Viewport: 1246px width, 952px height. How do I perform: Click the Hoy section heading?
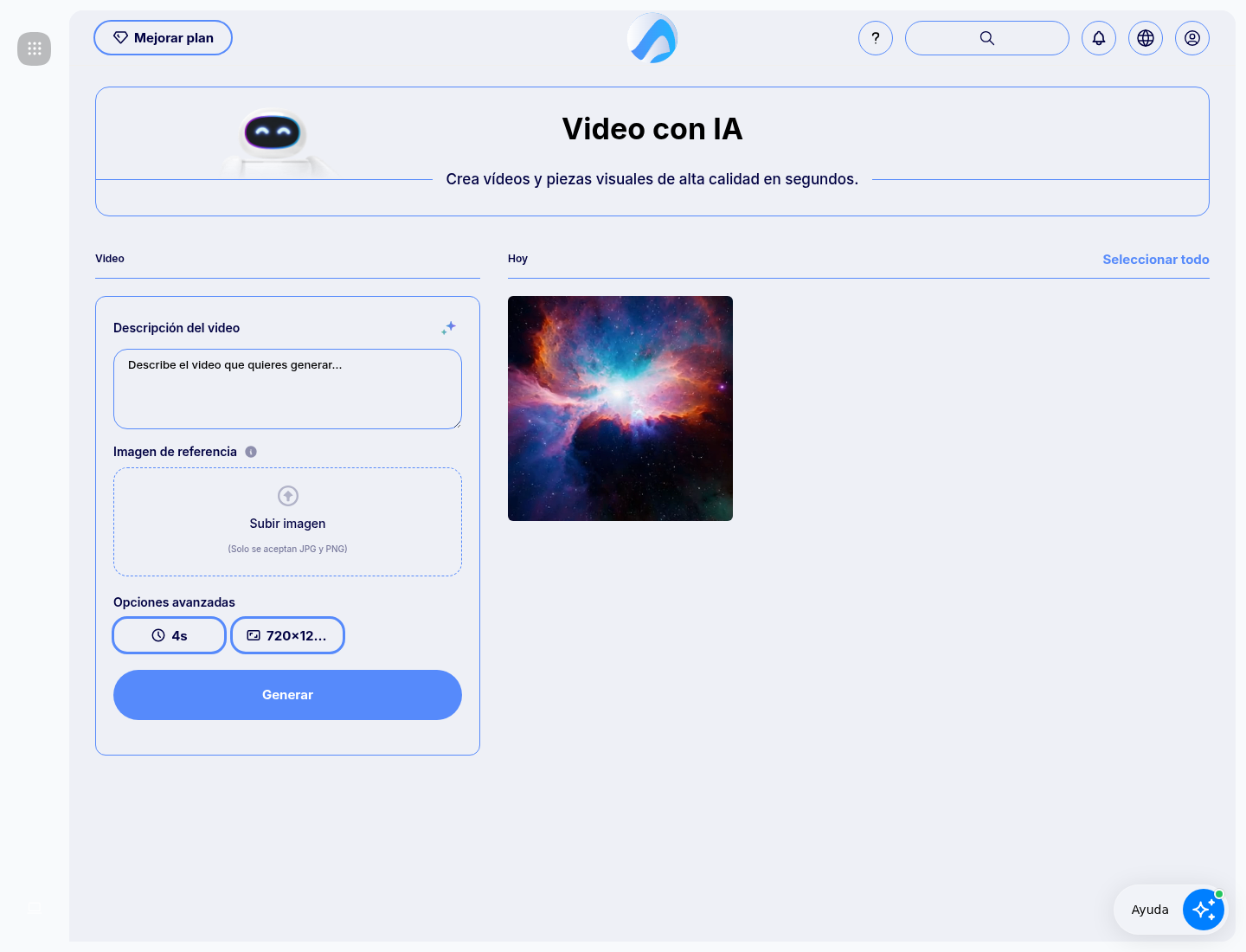click(517, 259)
